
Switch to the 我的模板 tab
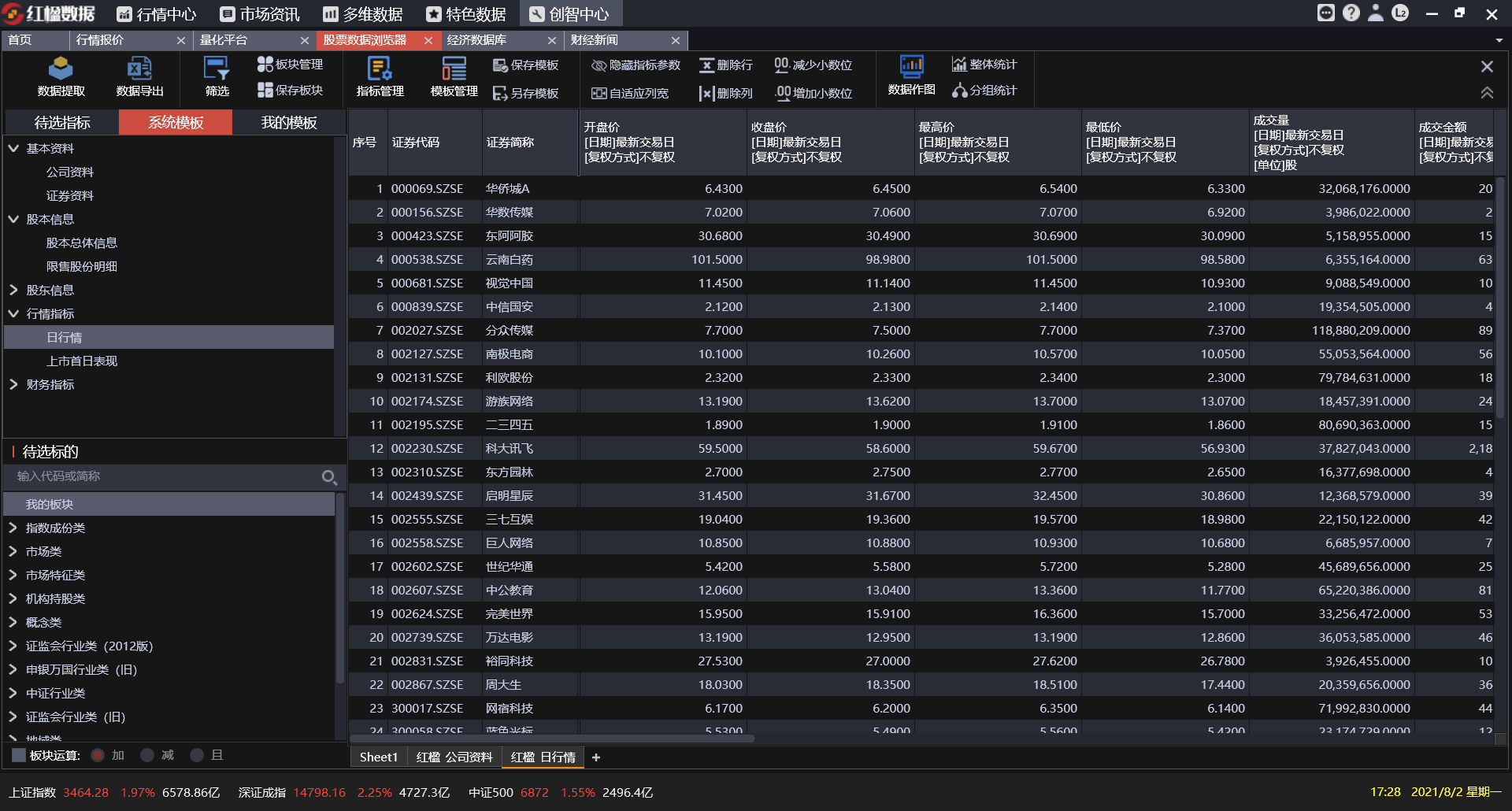pos(289,123)
